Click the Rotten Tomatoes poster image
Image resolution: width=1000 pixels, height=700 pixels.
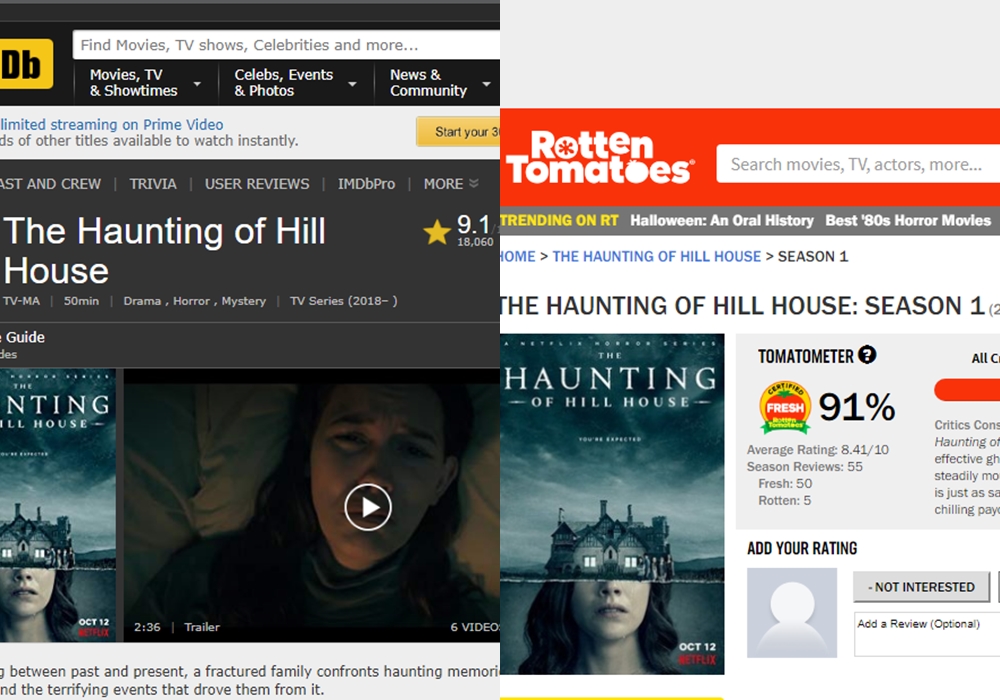[612, 503]
